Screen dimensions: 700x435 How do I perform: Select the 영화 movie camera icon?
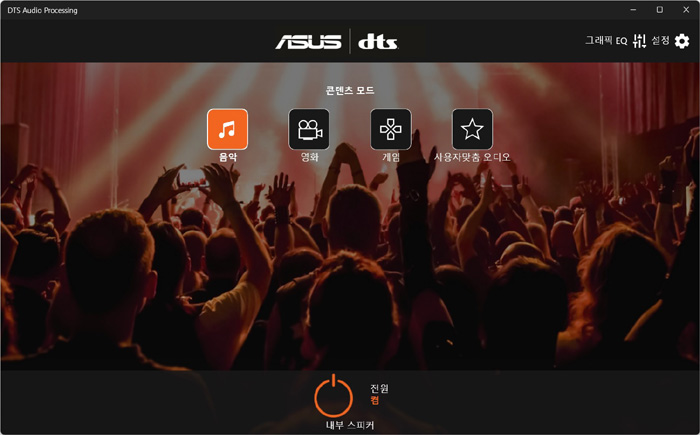point(309,129)
